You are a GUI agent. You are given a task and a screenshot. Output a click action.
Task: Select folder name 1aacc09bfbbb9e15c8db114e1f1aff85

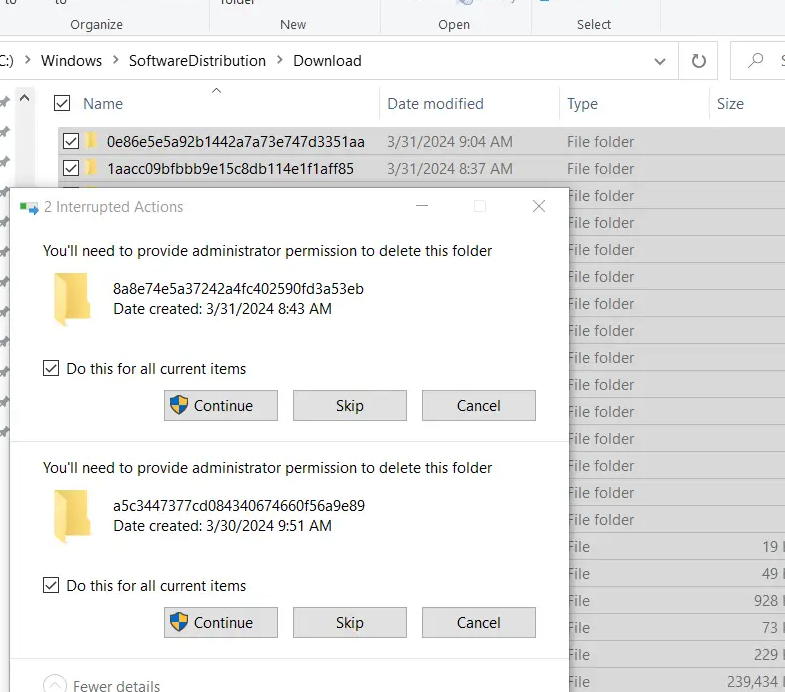pyautogui.click(x=230, y=169)
